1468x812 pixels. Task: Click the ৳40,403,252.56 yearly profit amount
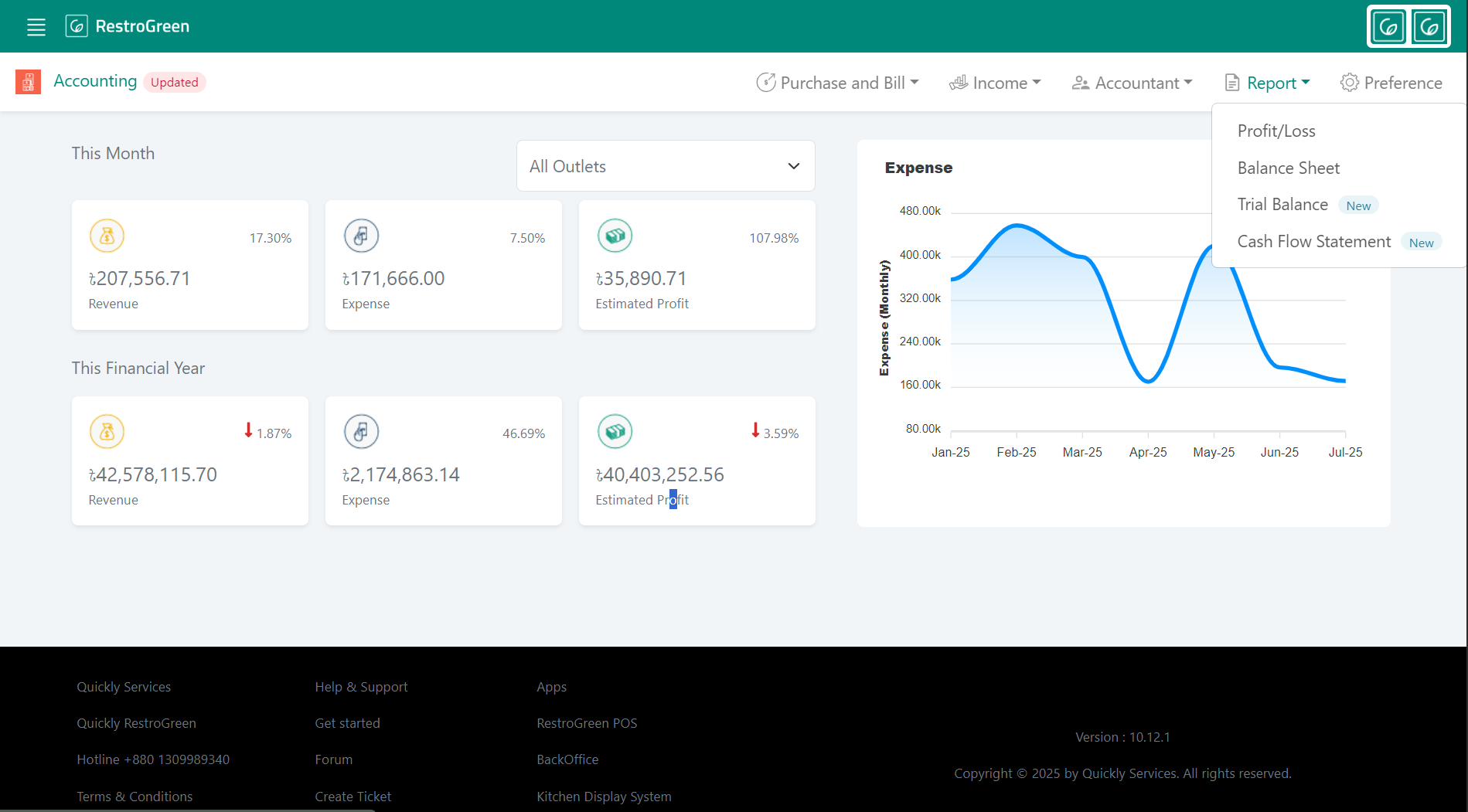click(659, 475)
